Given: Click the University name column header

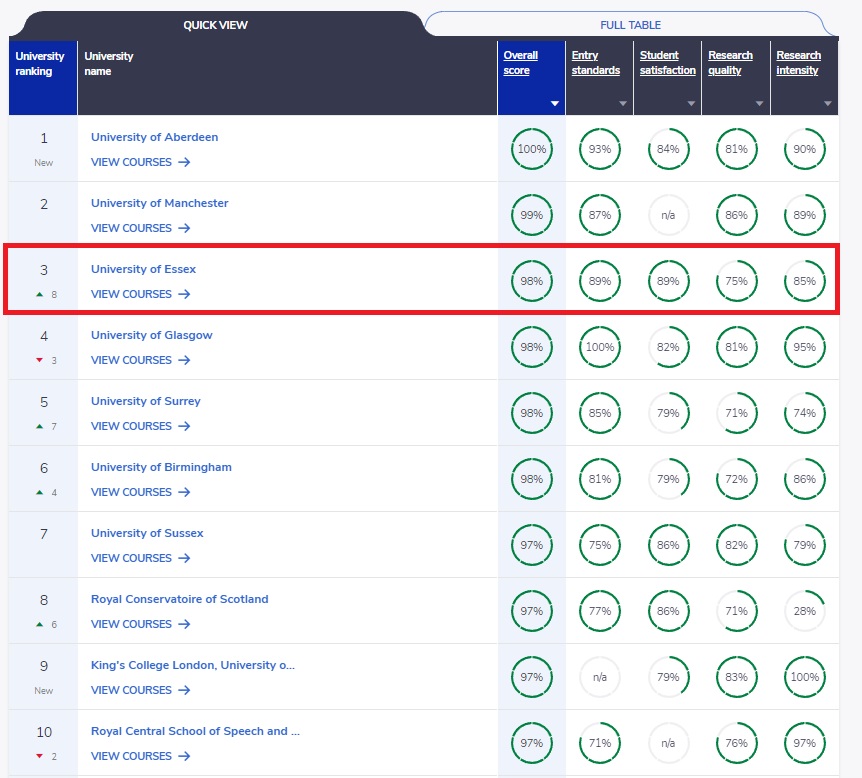Looking at the screenshot, I should coord(109,63).
